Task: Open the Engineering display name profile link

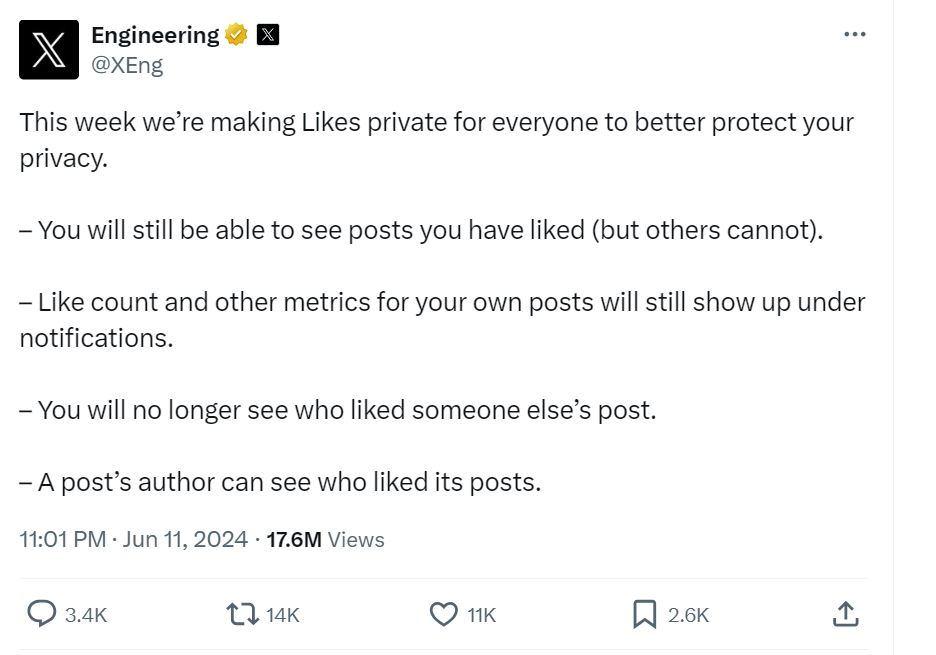Action: coord(154,35)
